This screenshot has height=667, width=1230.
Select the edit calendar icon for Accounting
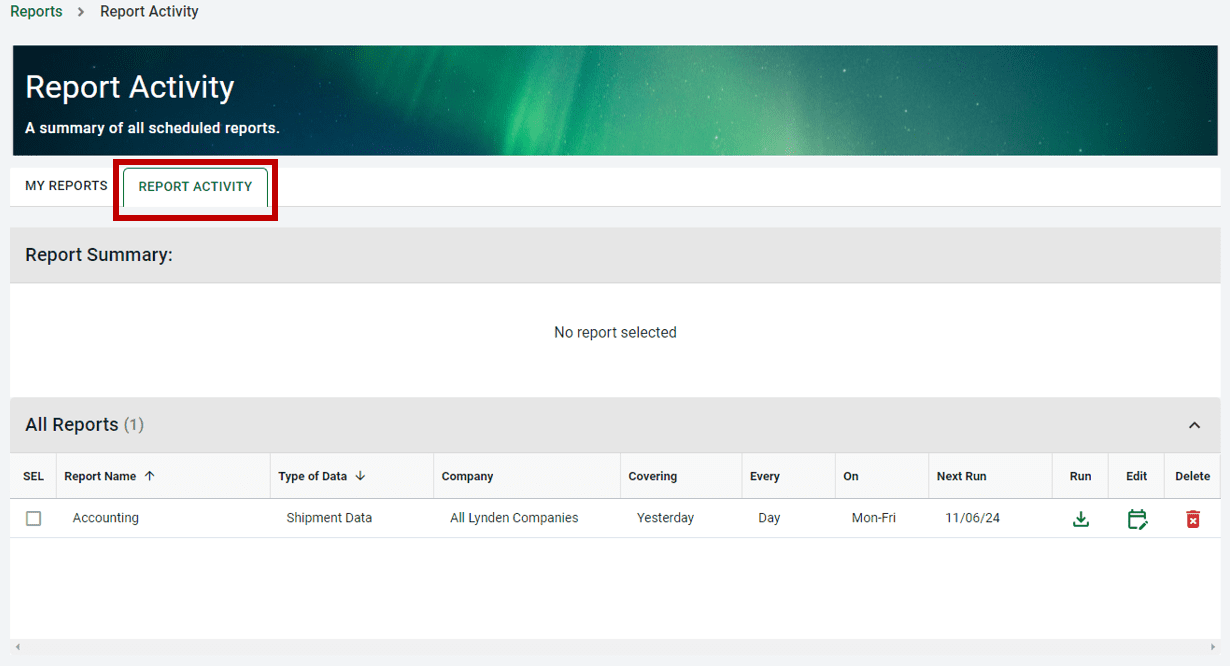[1137, 518]
